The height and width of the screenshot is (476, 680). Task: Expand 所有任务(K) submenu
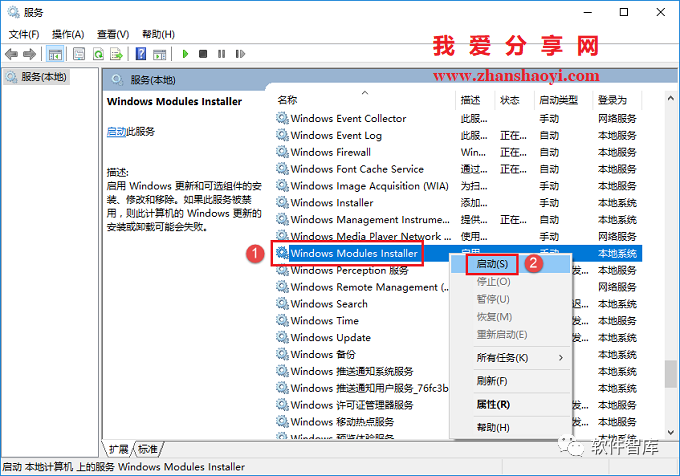[511, 358]
